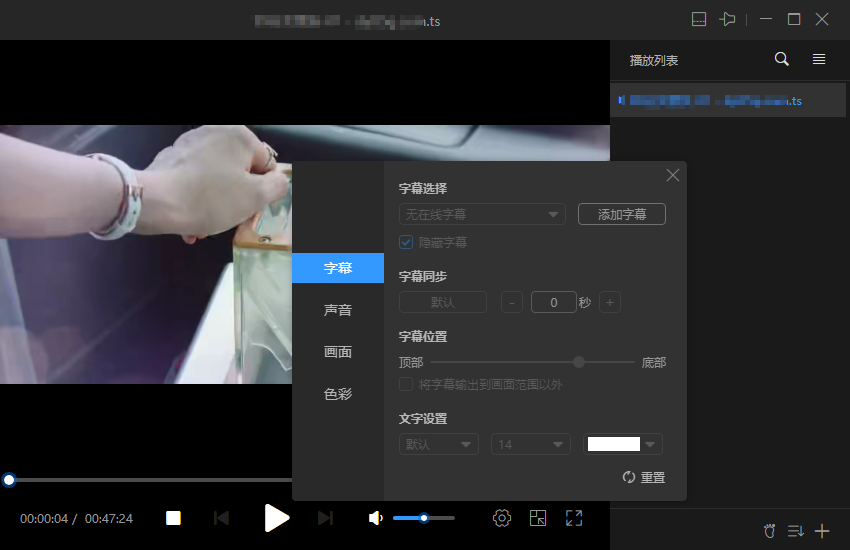Viewport: 850px width, 550px height.
Task: Select the 色彩 tab
Action: coord(338,394)
